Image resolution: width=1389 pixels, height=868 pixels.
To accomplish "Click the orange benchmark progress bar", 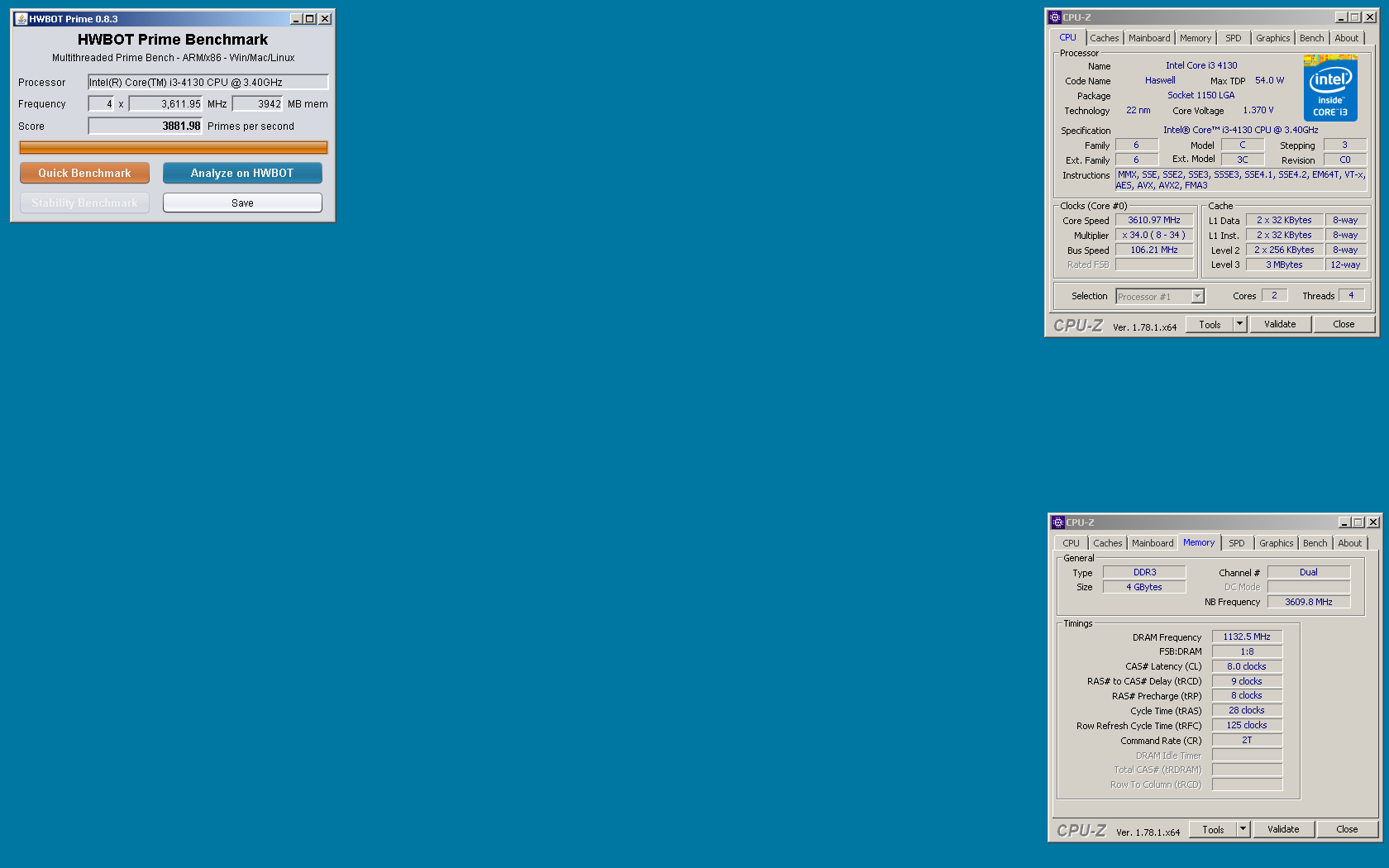I will coord(174,147).
